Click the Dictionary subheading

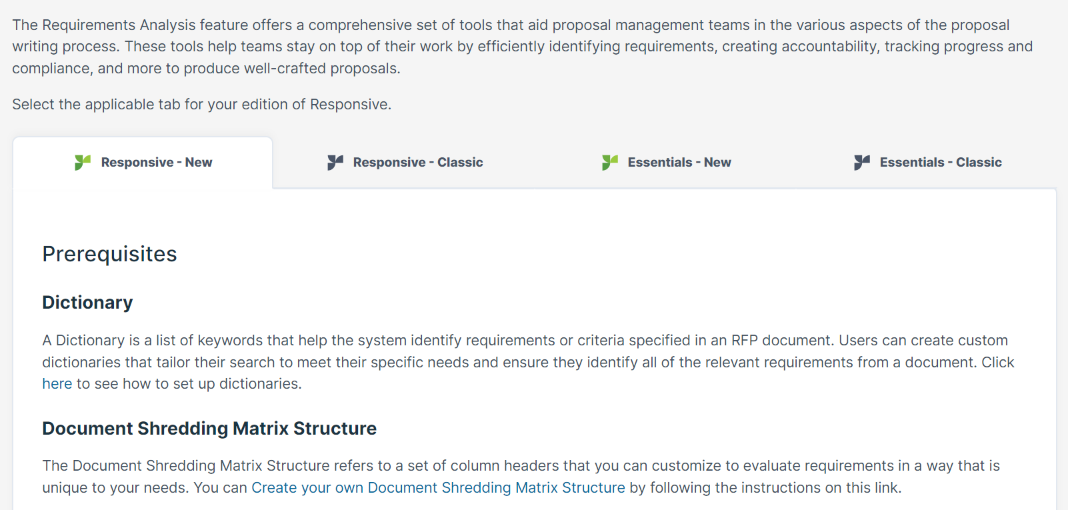click(87, 302)
